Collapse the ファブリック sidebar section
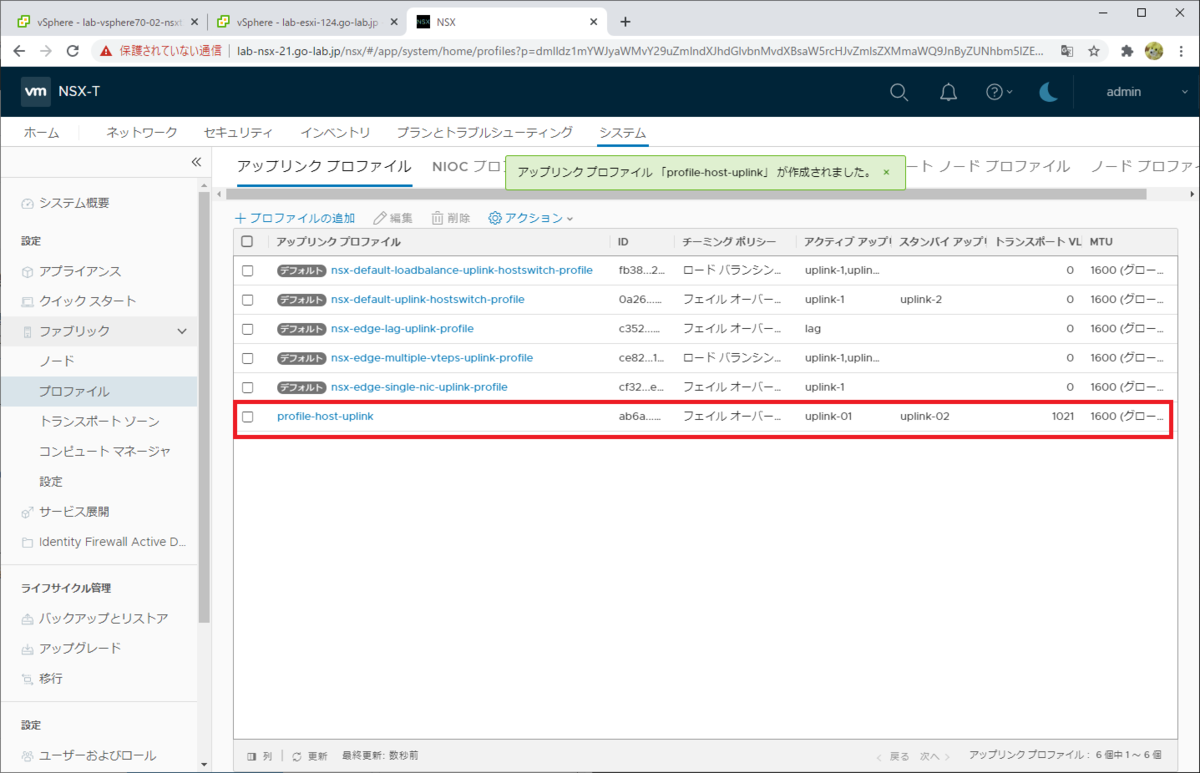 coord(182,331)
